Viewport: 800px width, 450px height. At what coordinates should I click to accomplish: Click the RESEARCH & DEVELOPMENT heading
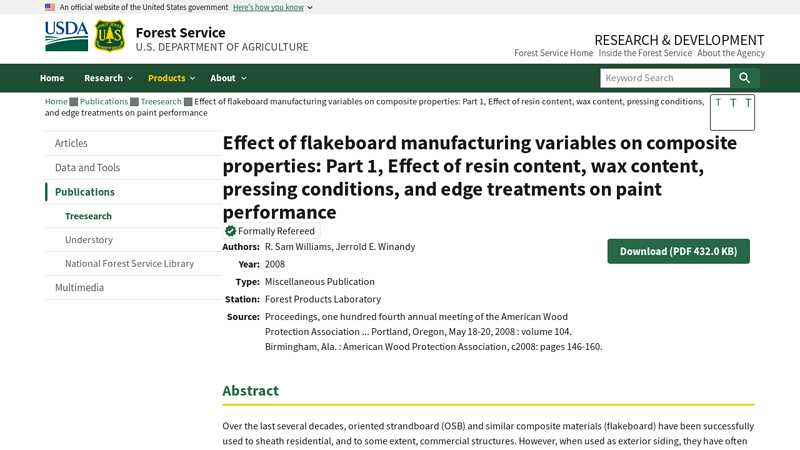679,40
